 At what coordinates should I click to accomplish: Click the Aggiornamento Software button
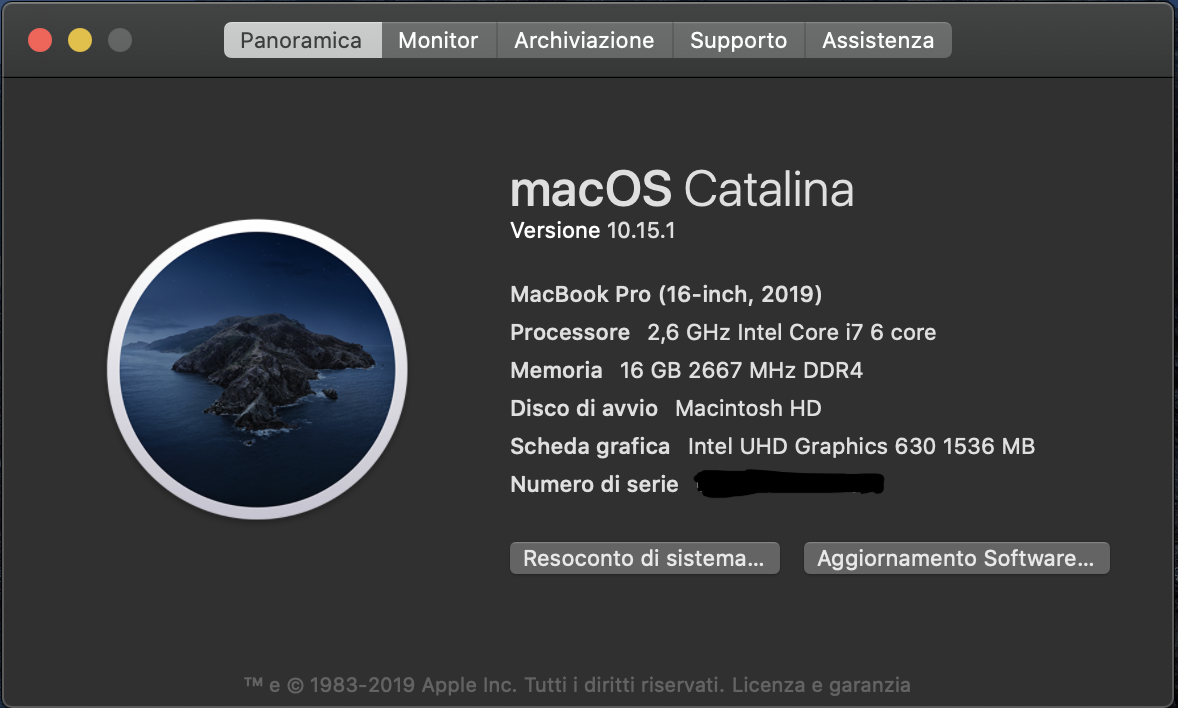pos(956,558)
